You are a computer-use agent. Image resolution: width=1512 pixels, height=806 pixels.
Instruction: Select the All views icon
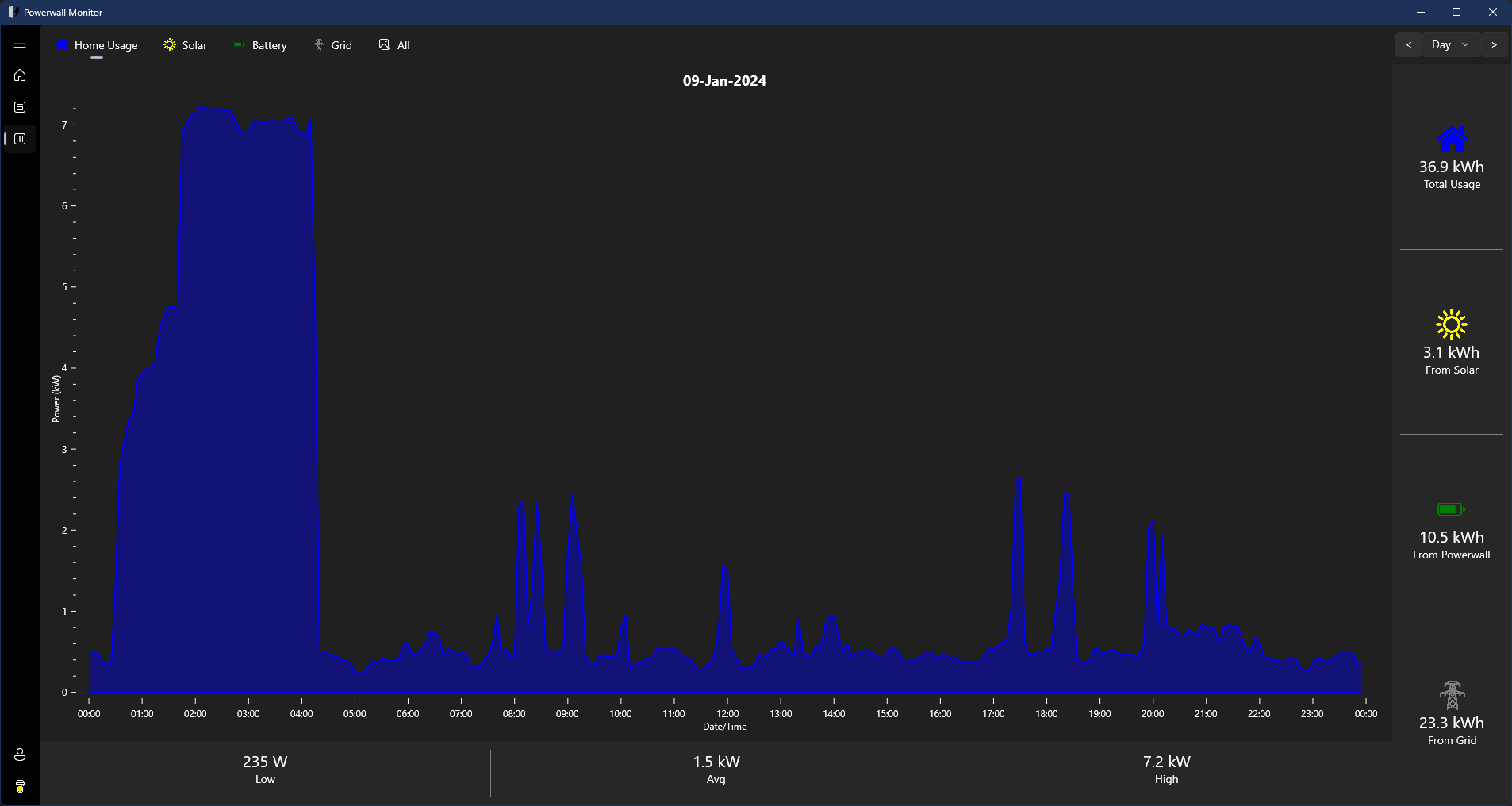coord(384,44)
